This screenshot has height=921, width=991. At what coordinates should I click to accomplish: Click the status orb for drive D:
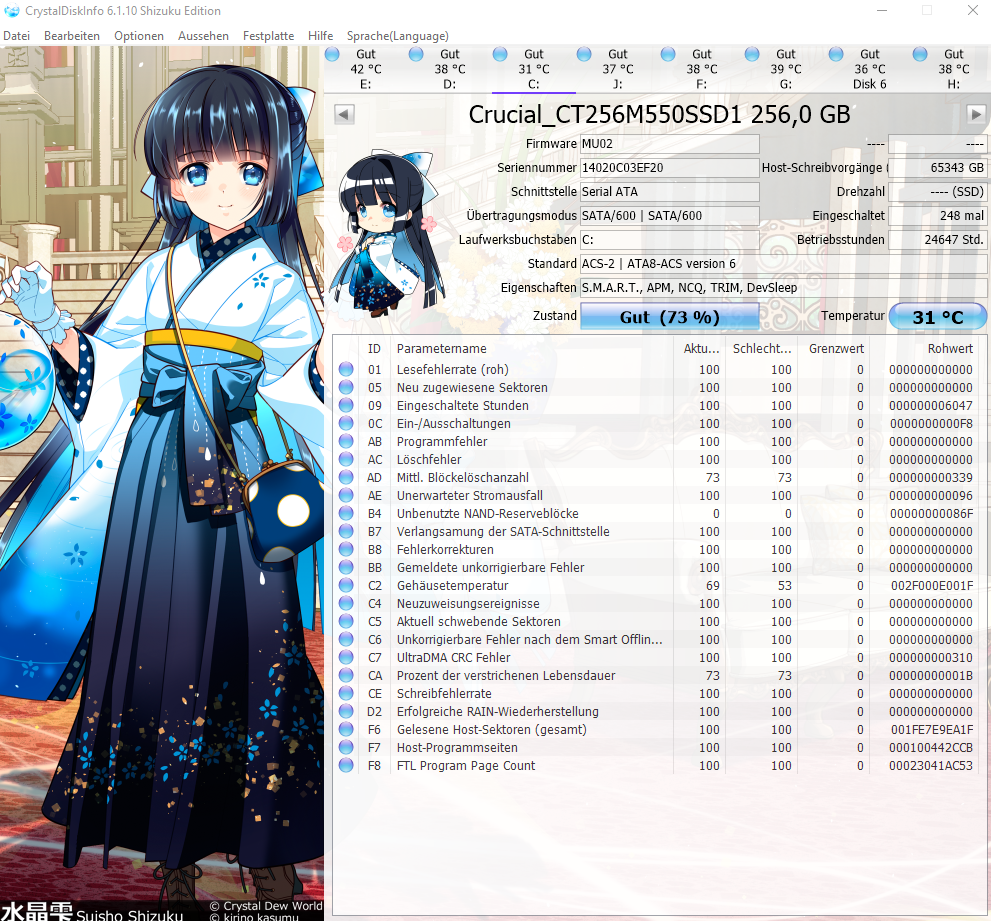[416, 54]
